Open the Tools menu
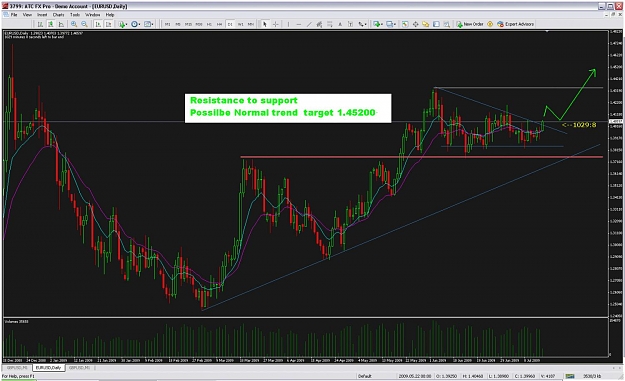625x381 pixels. 75,15
